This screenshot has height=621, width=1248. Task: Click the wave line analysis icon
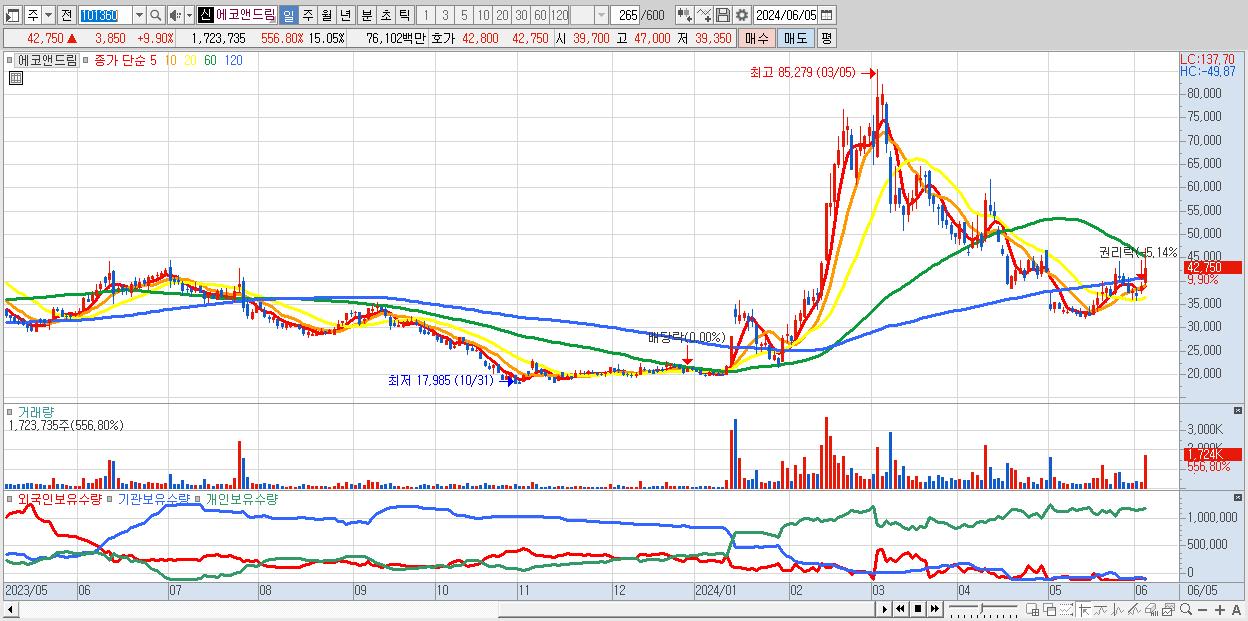click(1118, 610)
